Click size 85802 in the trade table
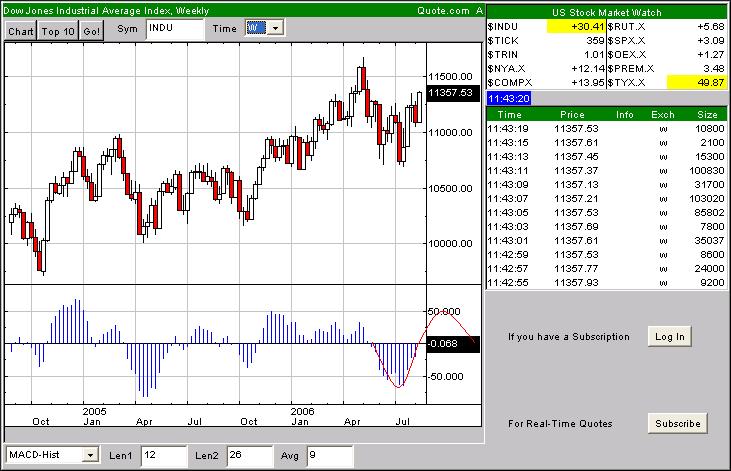Screen dimensions: 731x471 click(x=707, y=213)
